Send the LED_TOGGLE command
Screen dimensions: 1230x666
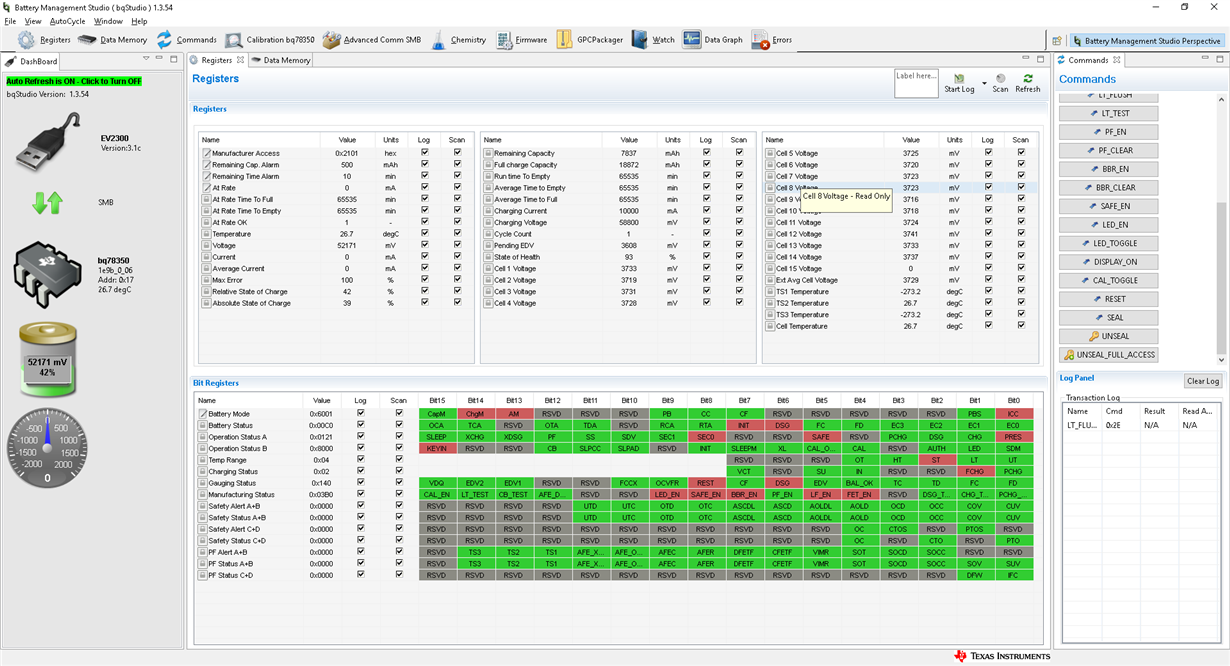[x=1108, y=243]
